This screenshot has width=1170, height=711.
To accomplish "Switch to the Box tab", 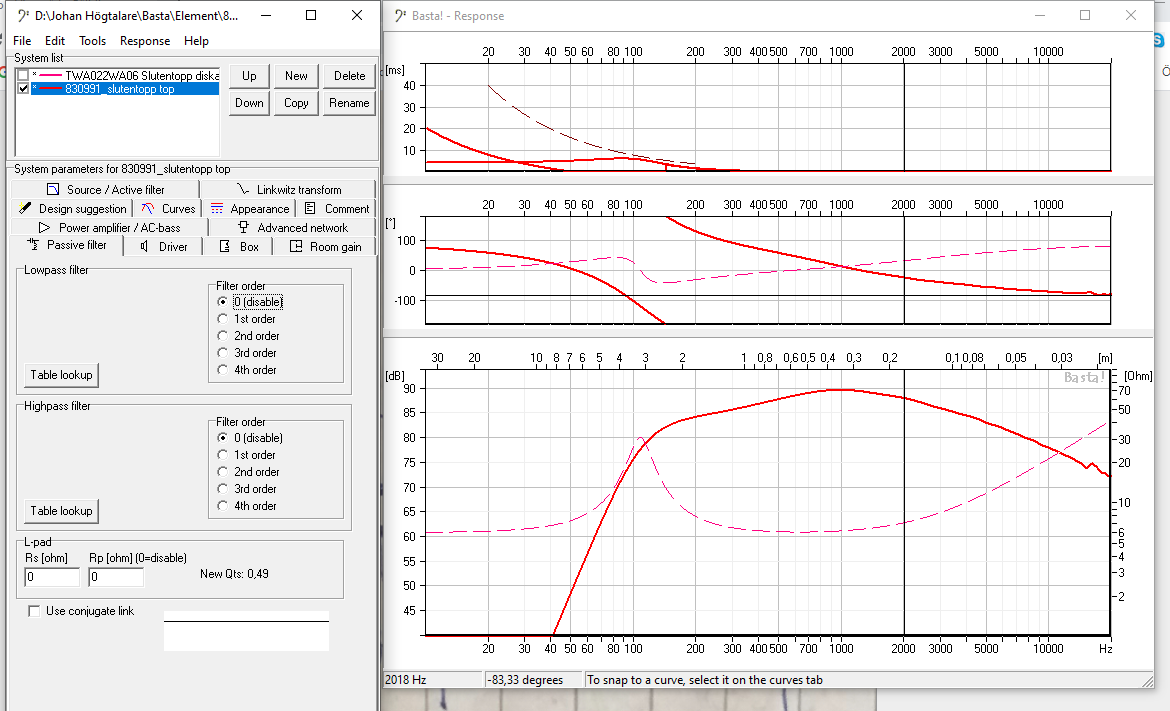I will tap(239, 246).
